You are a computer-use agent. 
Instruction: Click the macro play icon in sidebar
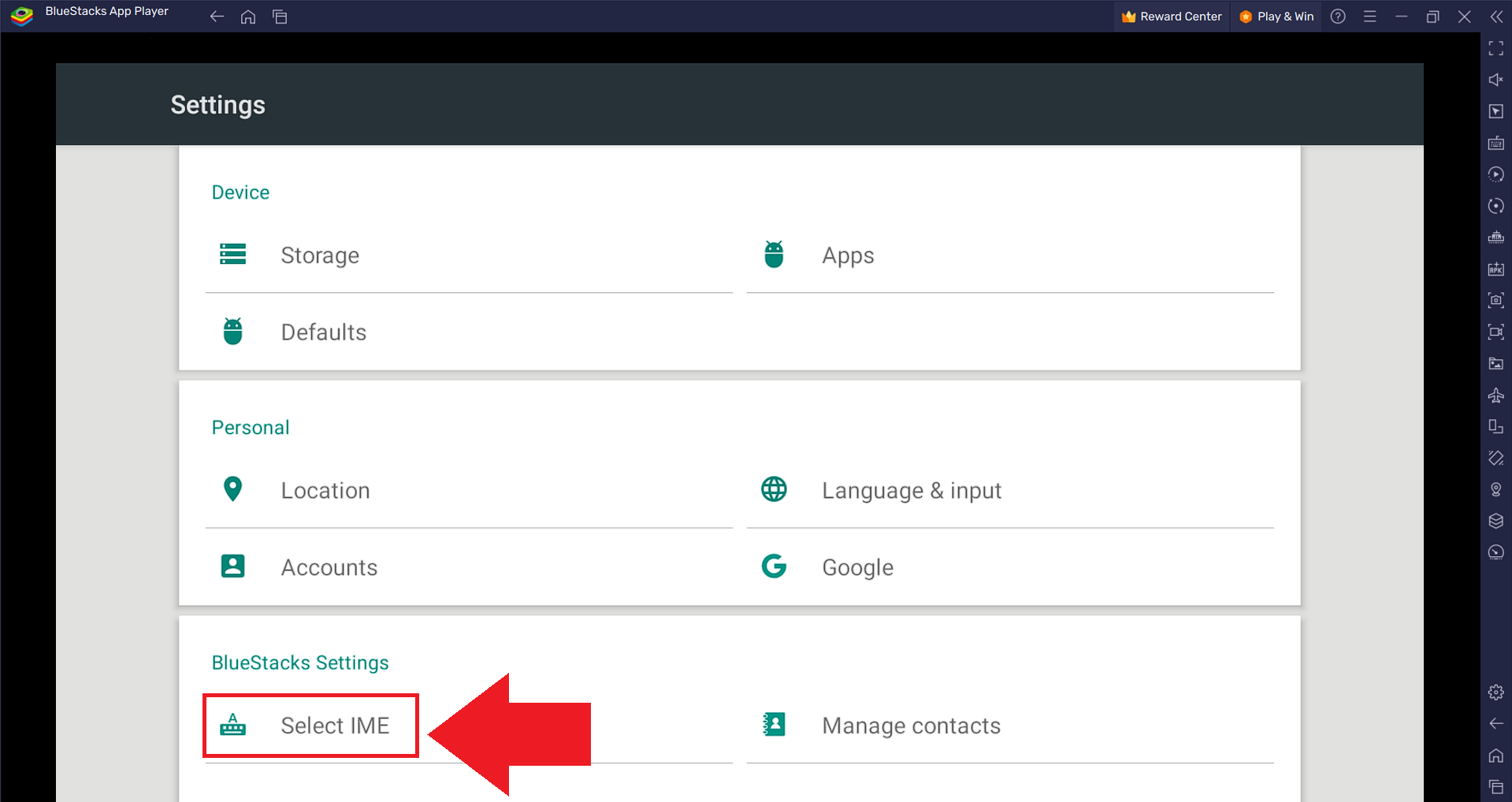[1495, 174]
